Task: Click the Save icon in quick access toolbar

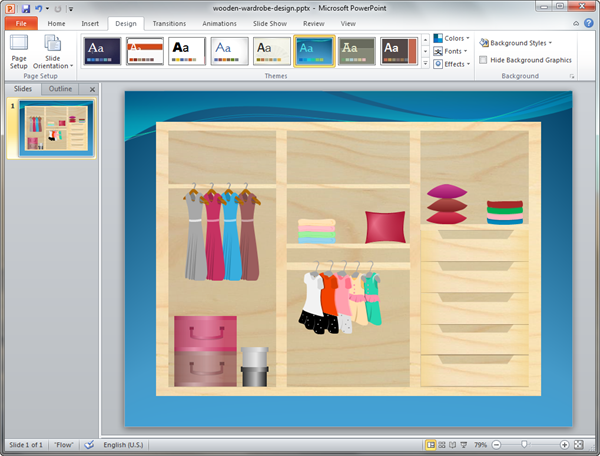Action: point(25,8)
